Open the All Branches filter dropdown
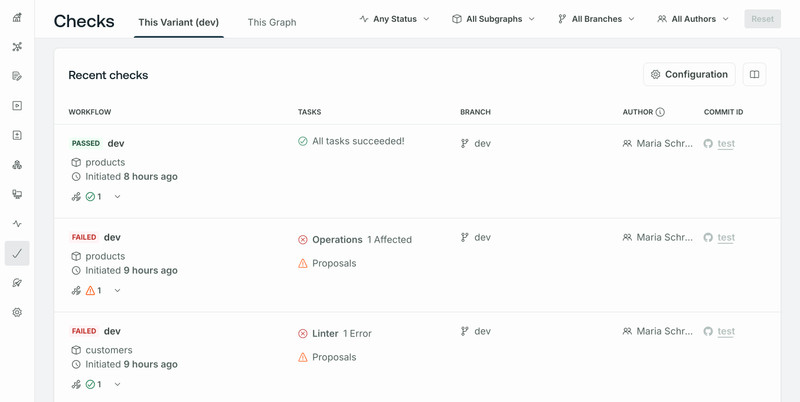The width and height of the screenshot is (800, 402). [x=596, y=19]
